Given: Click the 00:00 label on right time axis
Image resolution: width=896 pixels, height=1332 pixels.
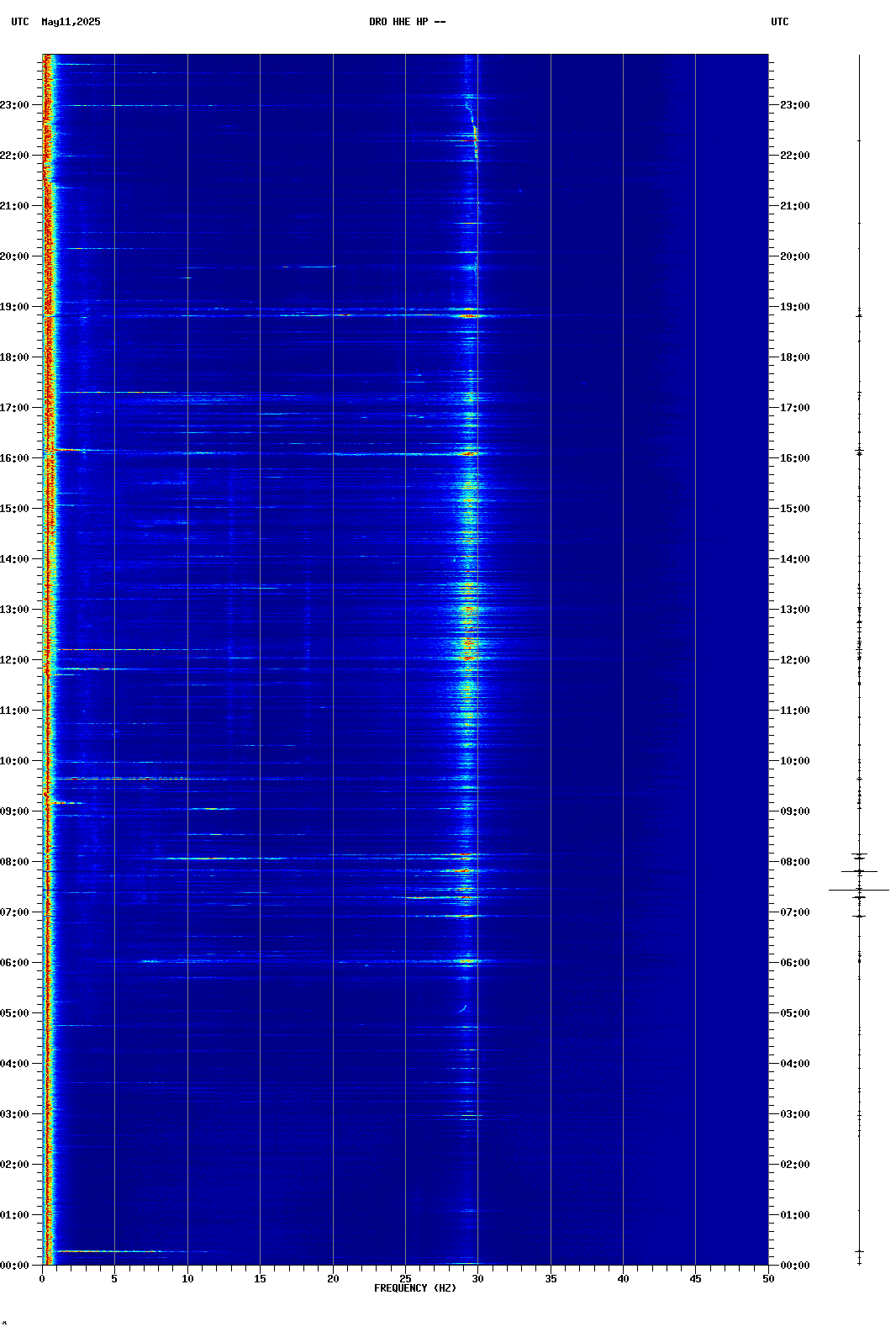Looking at the screenshot, I should pyautogui.click(x=795, y=1266).
